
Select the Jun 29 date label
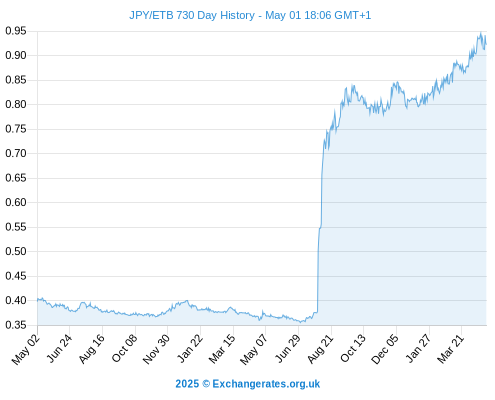[288, 349]
